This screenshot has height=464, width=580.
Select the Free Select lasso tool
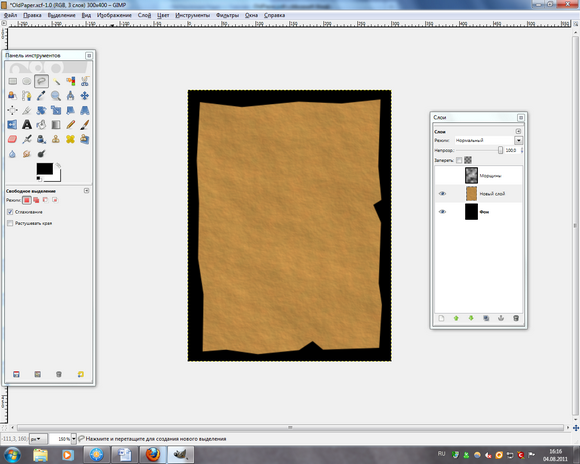41,81
